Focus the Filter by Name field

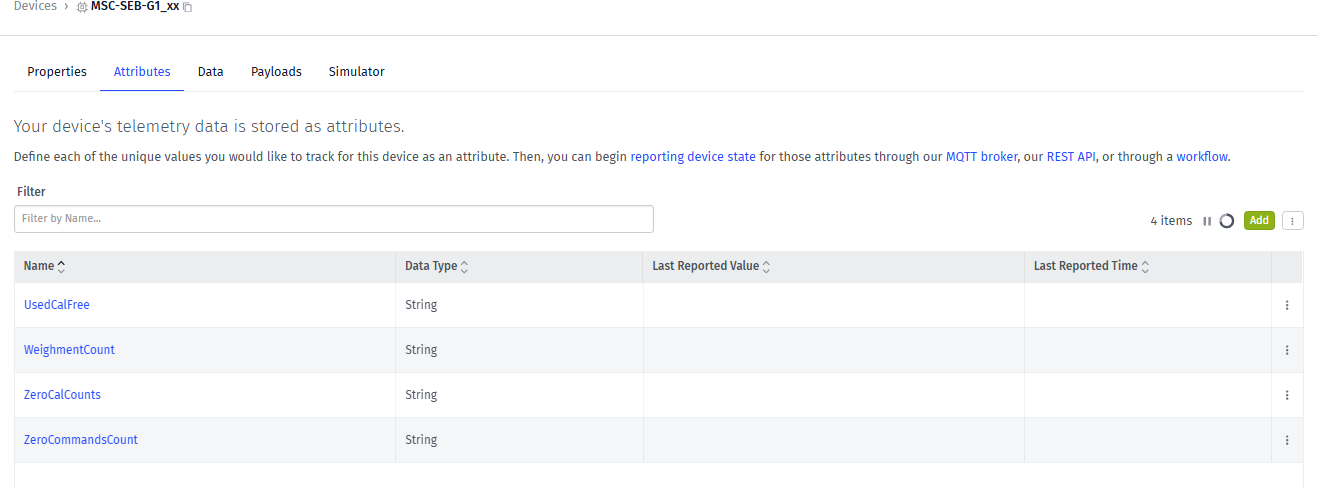pyautogui.click(x=334, y=219)
